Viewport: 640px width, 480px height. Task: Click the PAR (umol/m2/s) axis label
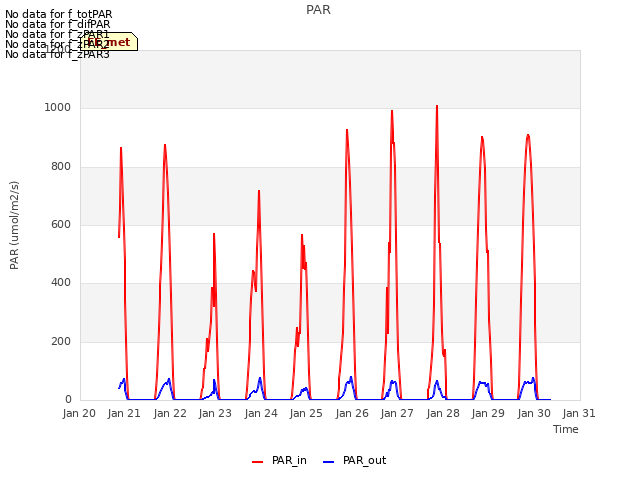14,225
